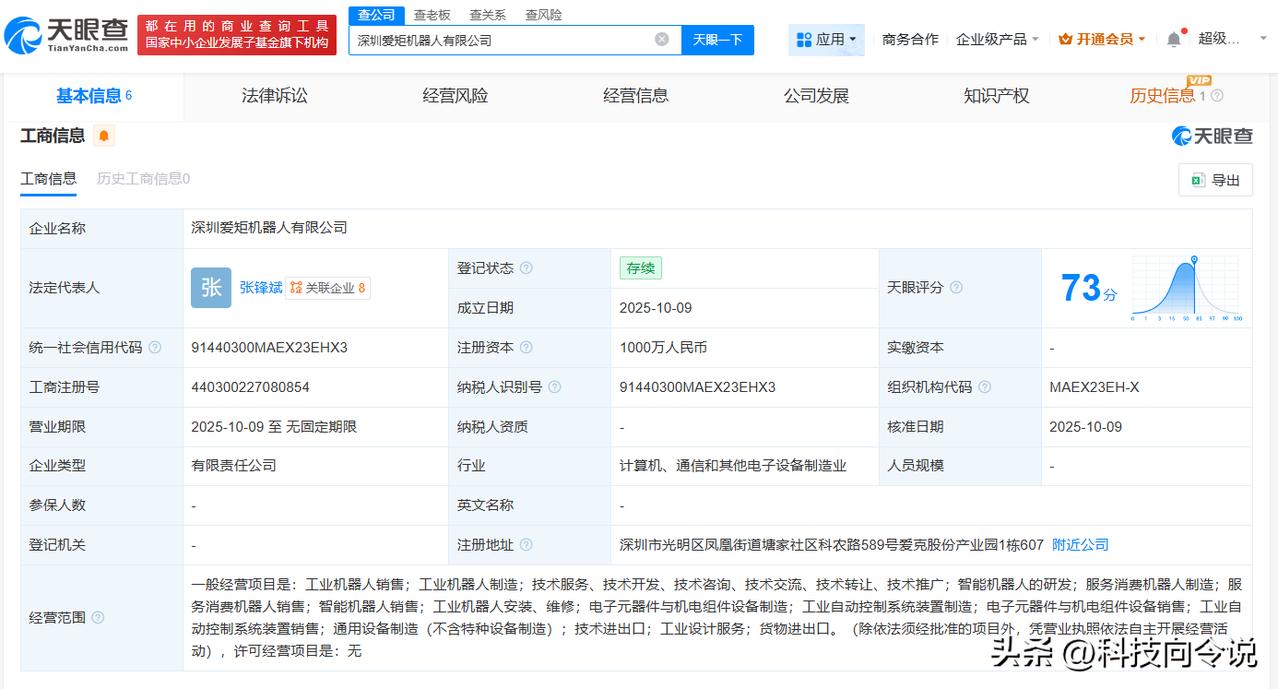Click the 天眼评分 bell curve chart
Screen dimensions: 1278x689
point(1187,288)
